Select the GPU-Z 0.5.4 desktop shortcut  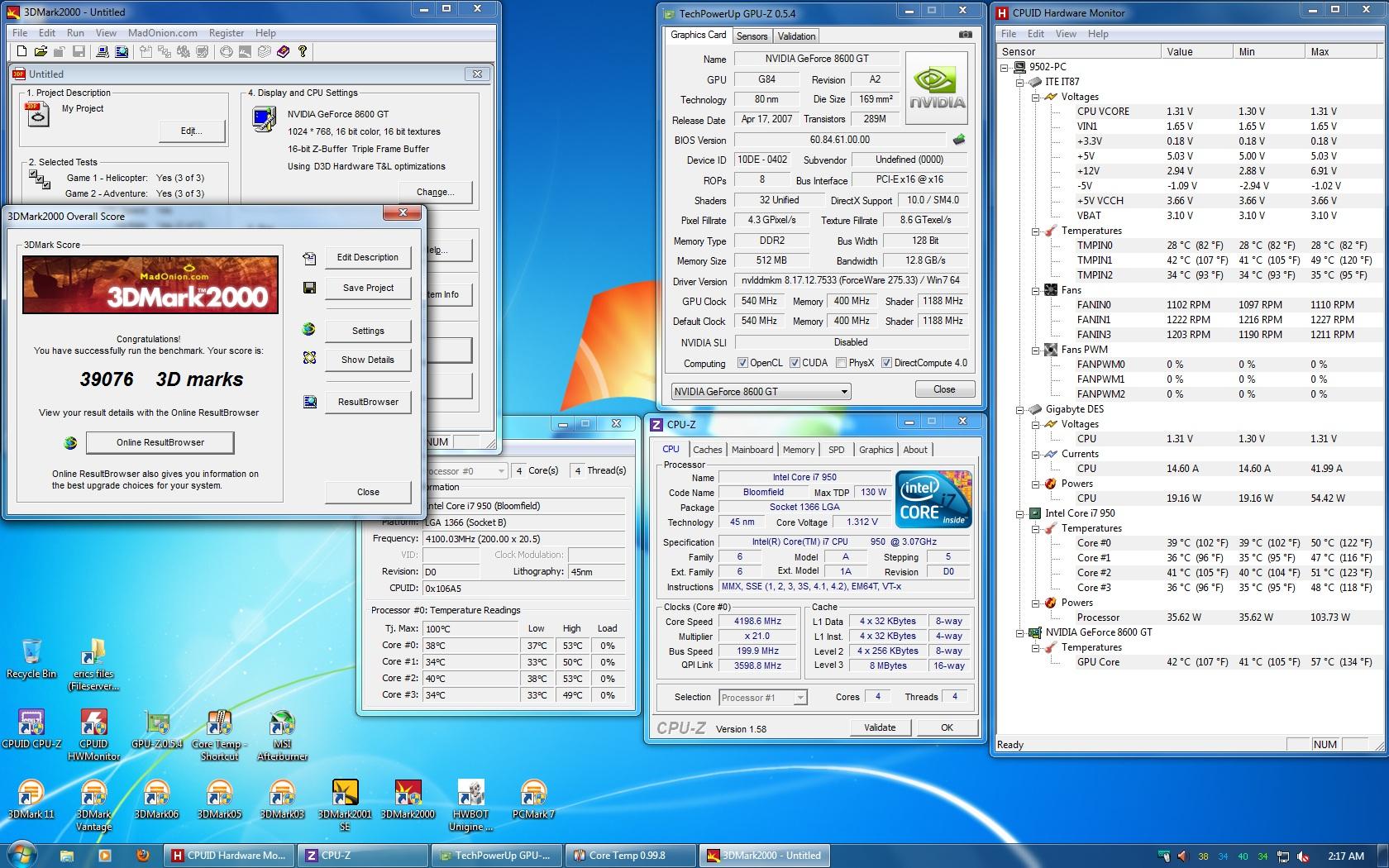pos(157,730)
